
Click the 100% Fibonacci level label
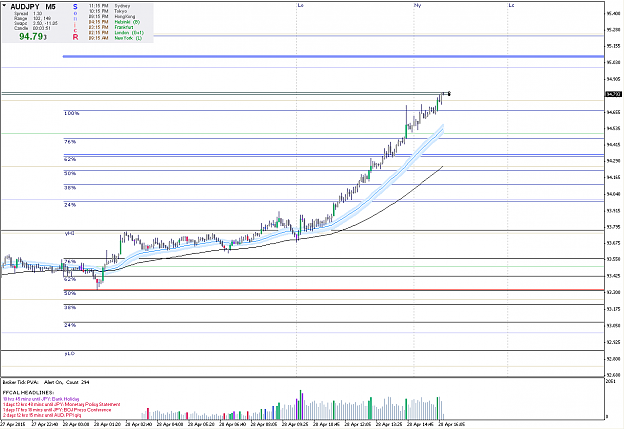72,114
